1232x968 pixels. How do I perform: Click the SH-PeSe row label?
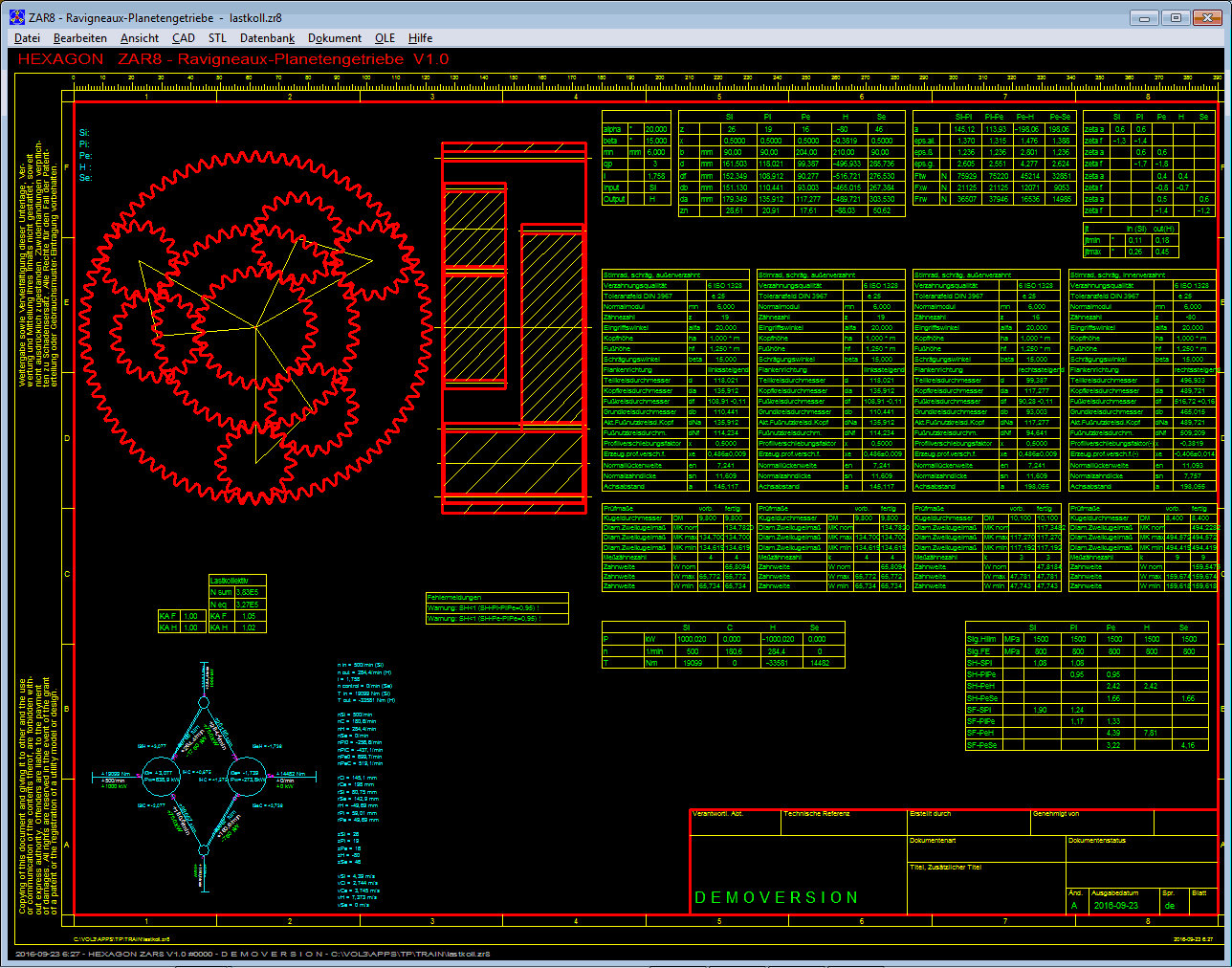tap(982, 698)
